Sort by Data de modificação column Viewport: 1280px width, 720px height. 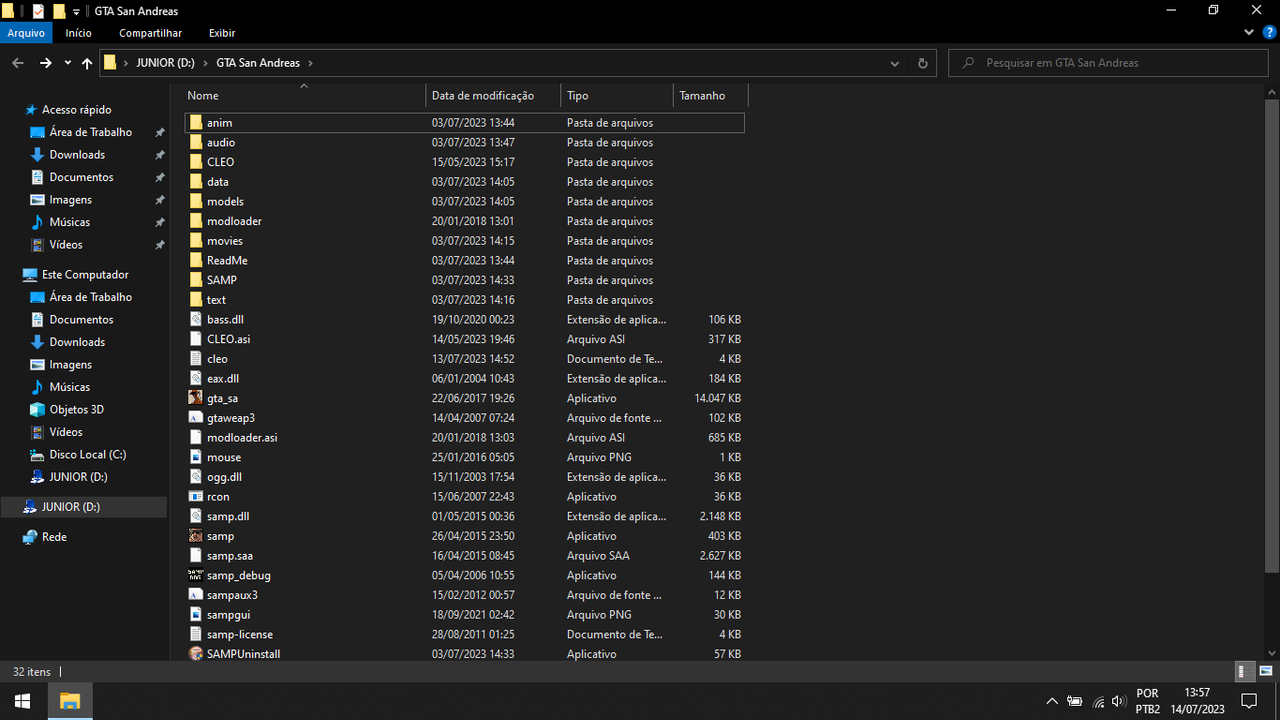point(493,96)
